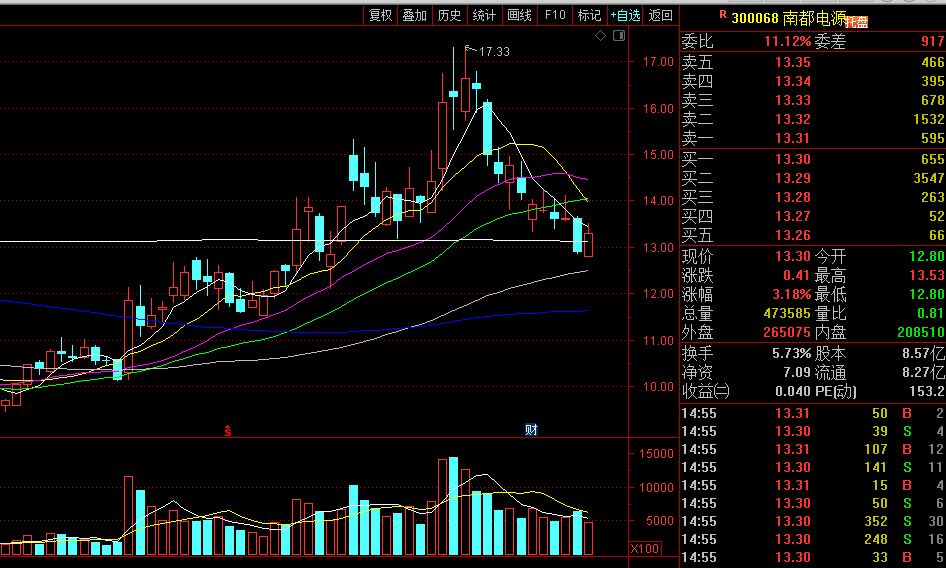Select 卖三 price 13.33
The image size is (946, 568).
793,100
